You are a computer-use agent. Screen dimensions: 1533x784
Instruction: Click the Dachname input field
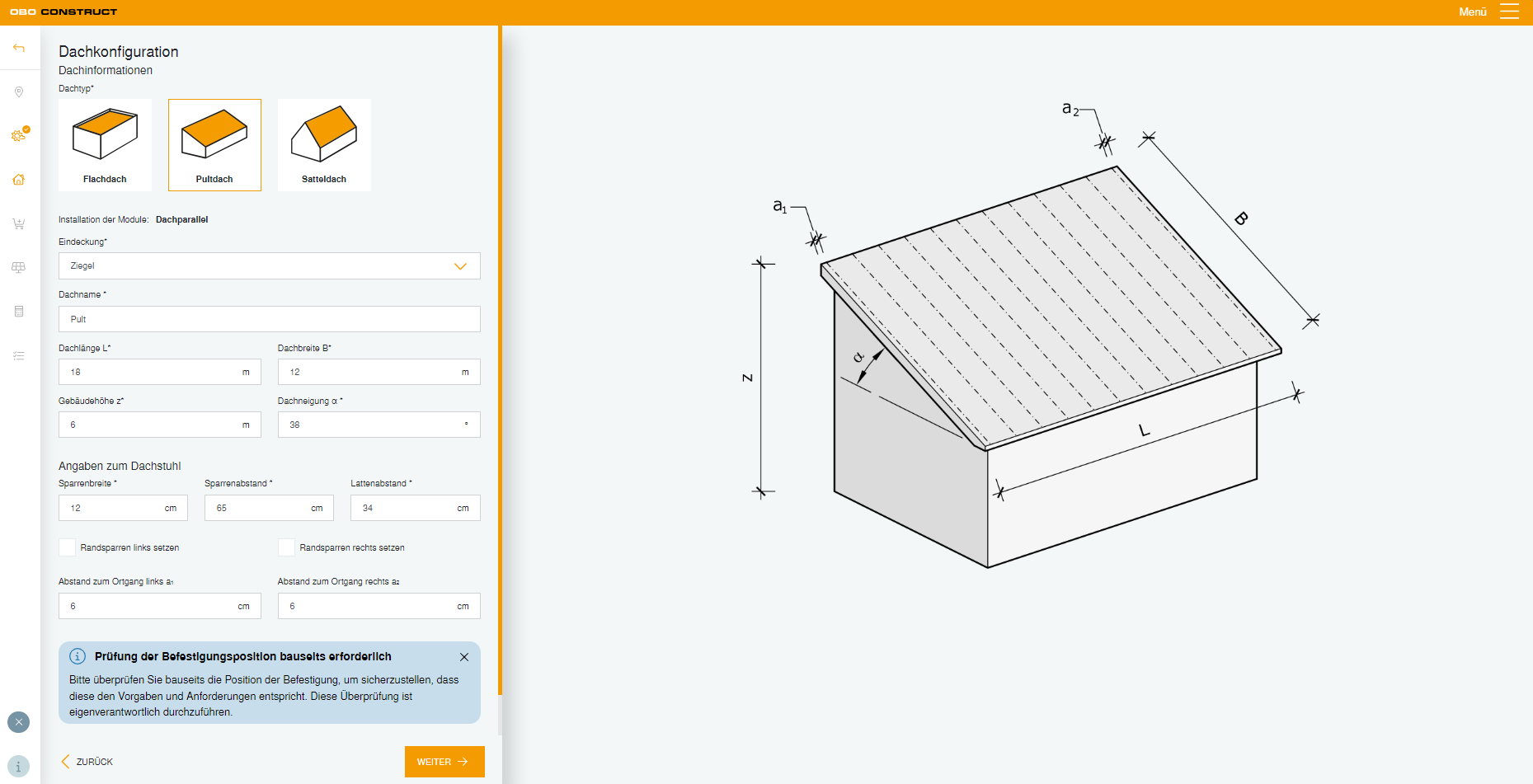[x=269, y=319]
